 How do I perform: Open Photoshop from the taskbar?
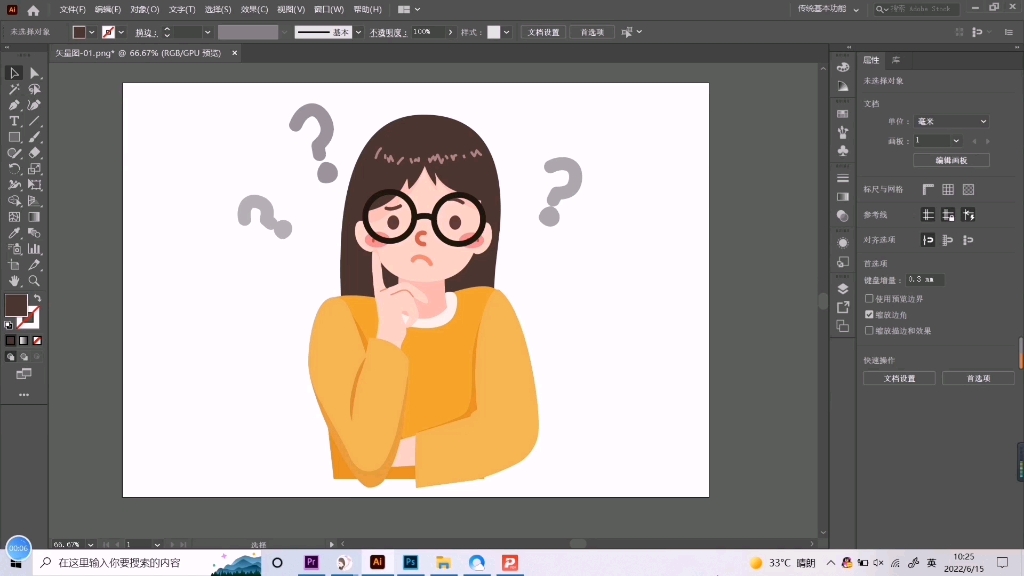click(x=410, y=562)
